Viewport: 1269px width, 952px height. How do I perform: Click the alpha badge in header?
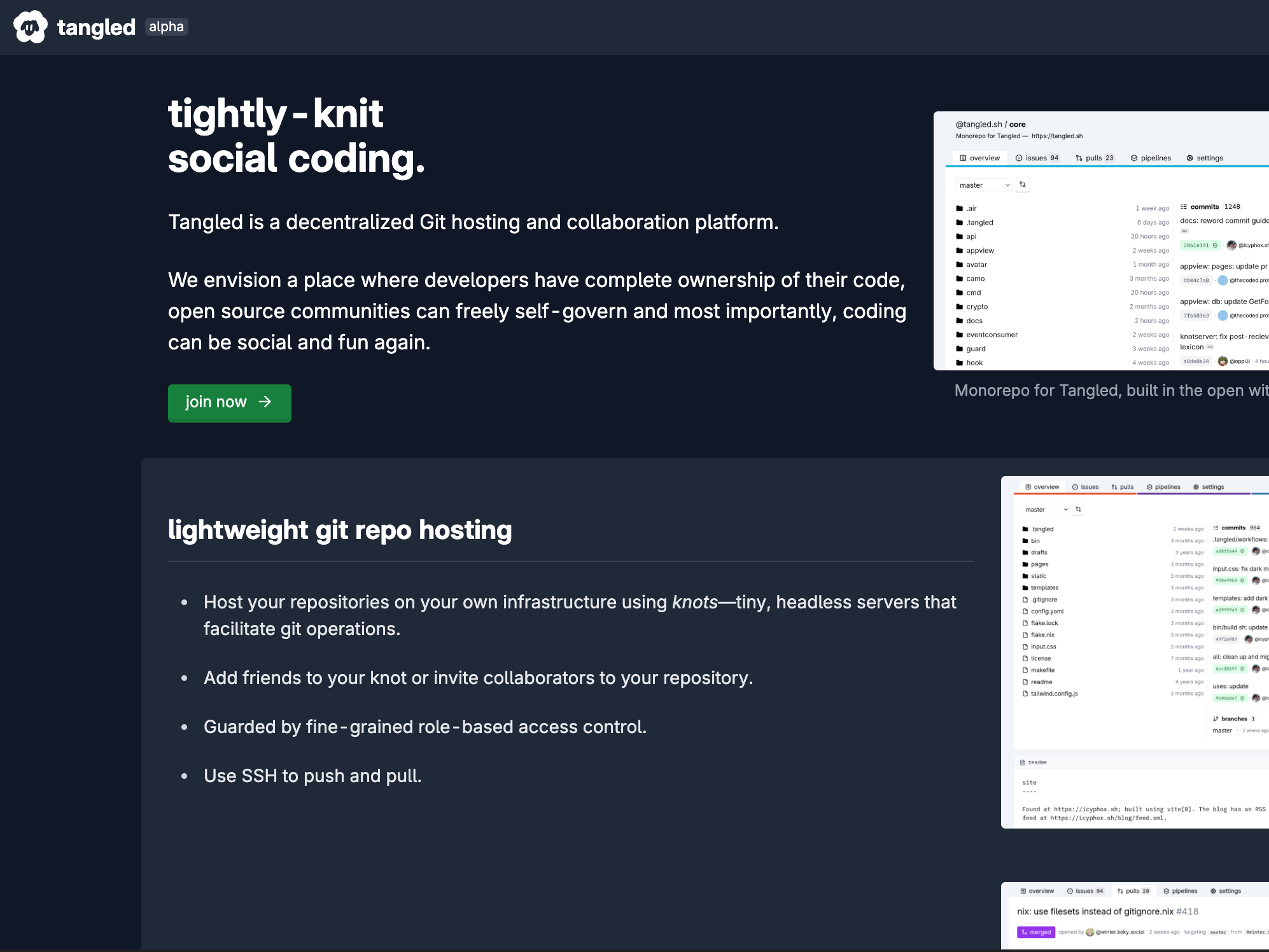coord(166,27)
